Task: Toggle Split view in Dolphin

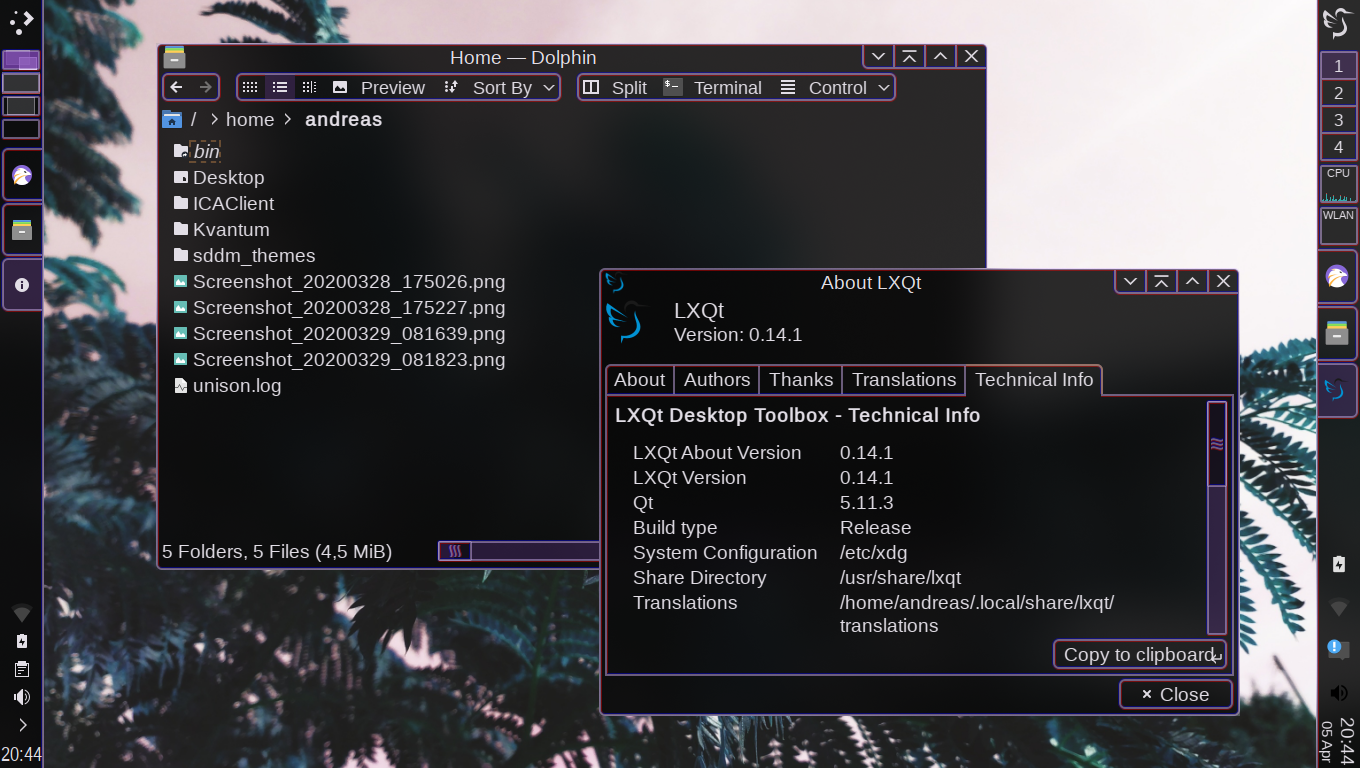Action: (x=615, y=87)
